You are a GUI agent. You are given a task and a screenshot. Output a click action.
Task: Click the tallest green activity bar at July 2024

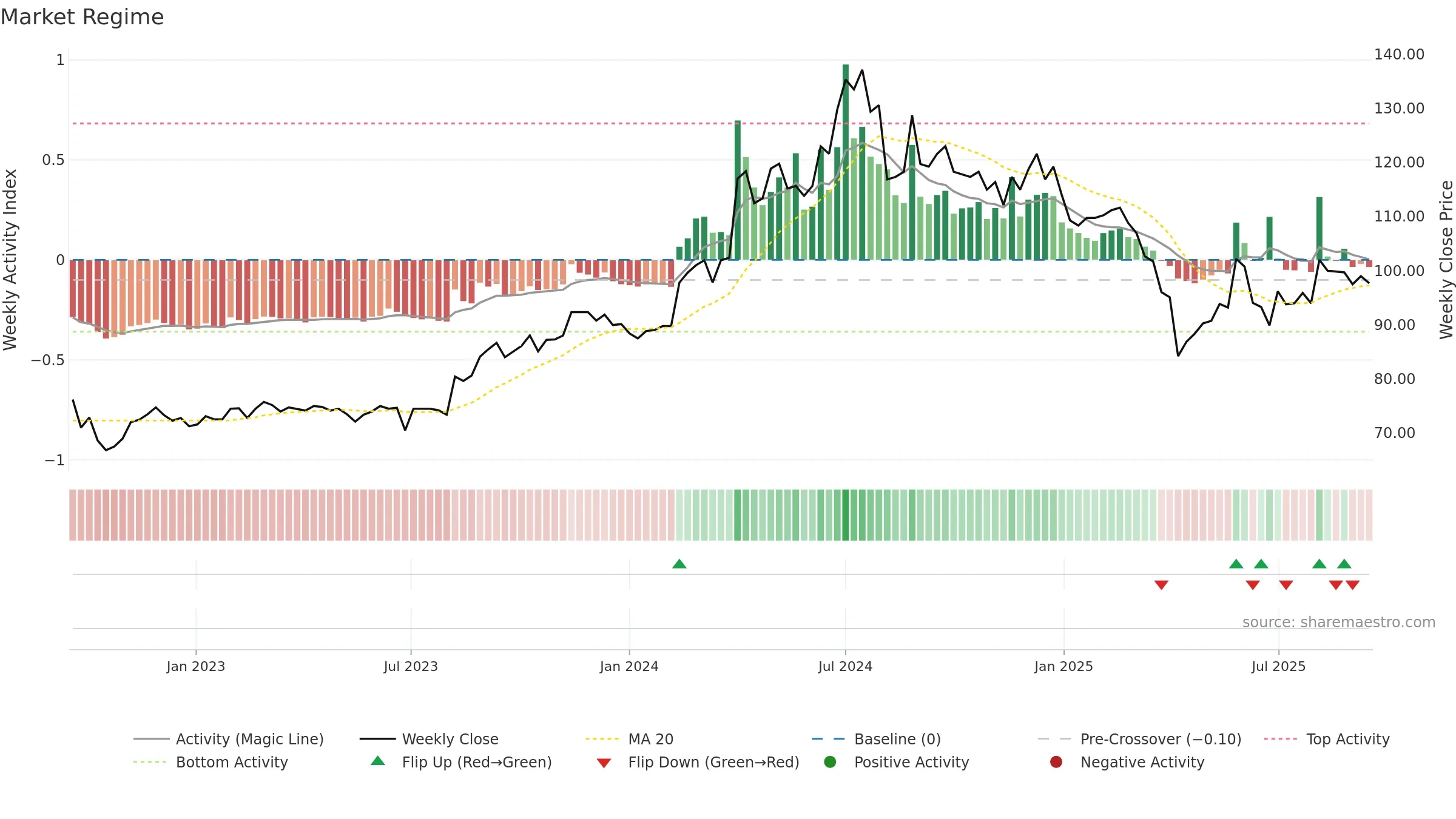(846, 162)
